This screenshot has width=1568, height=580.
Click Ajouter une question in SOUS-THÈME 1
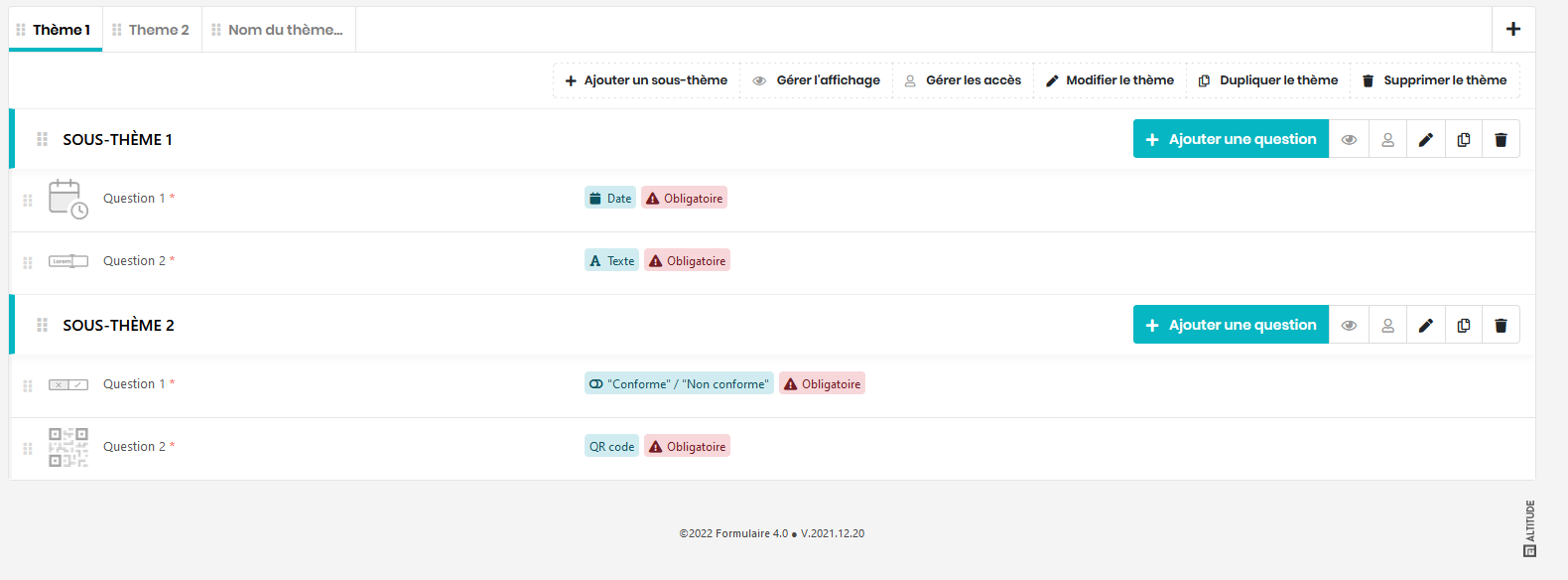click(x=1231, y=140)
